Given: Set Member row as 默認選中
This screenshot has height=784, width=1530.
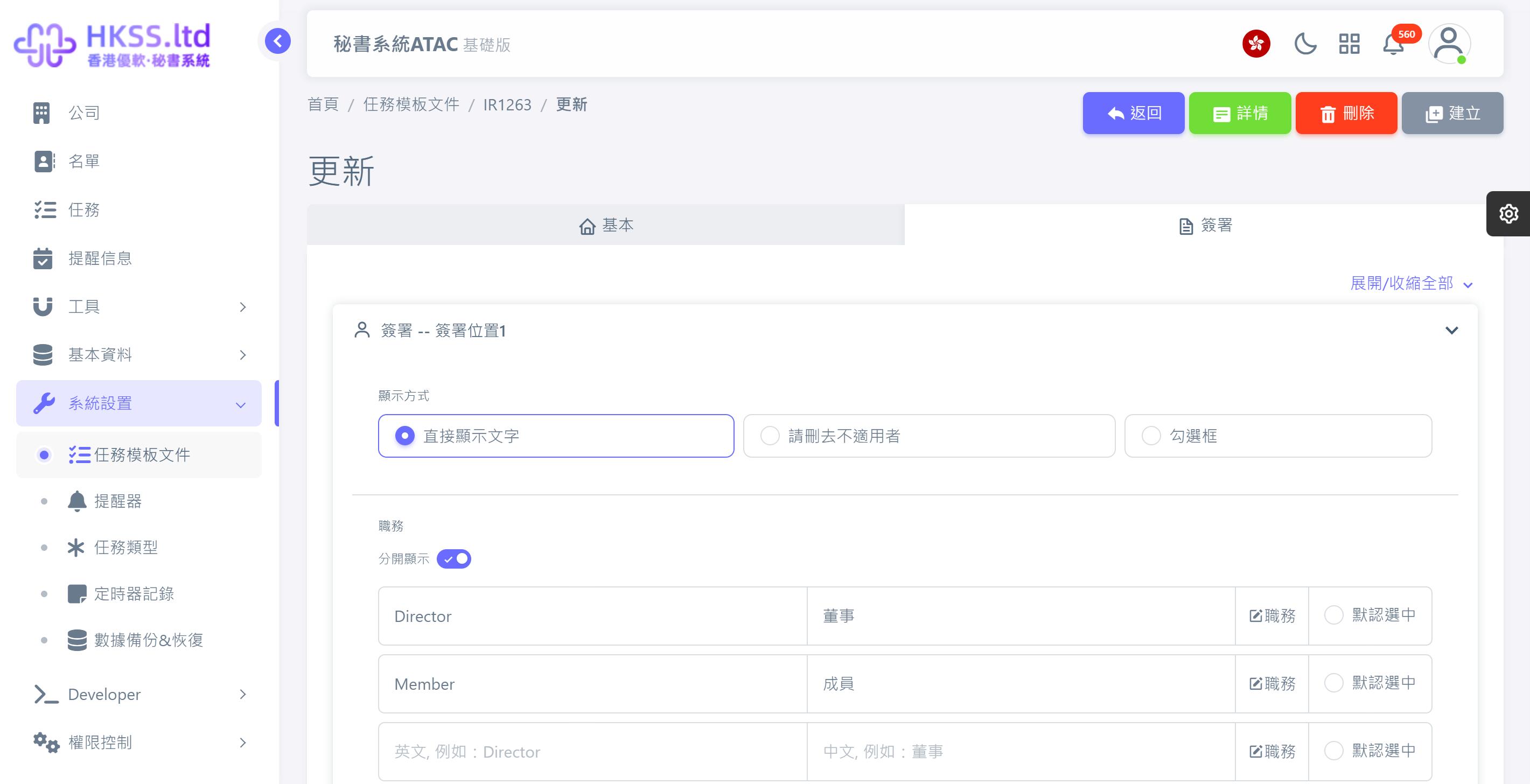Looking at the screenshot, I should pyautogui.click(x=1333, y=683).
